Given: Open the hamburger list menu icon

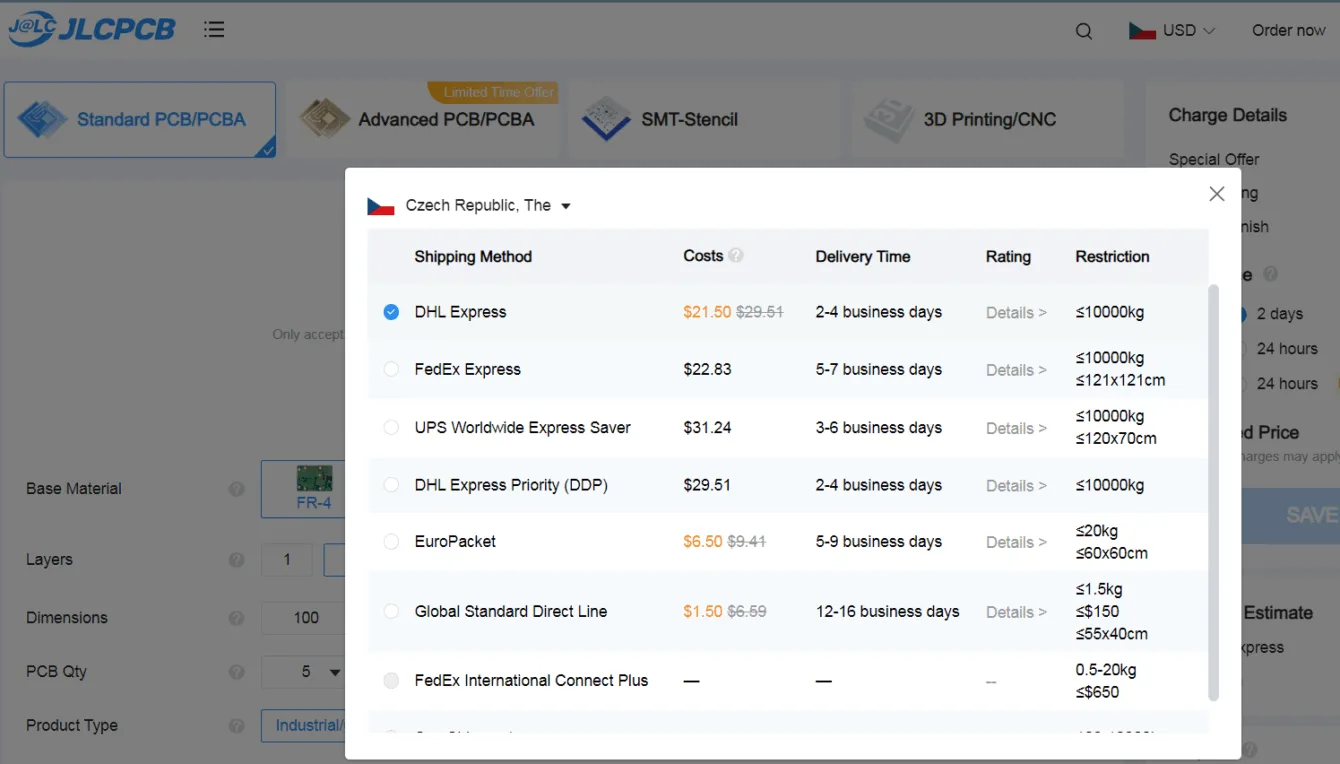Looking at the screenshot, I should [x=214, y=30].
